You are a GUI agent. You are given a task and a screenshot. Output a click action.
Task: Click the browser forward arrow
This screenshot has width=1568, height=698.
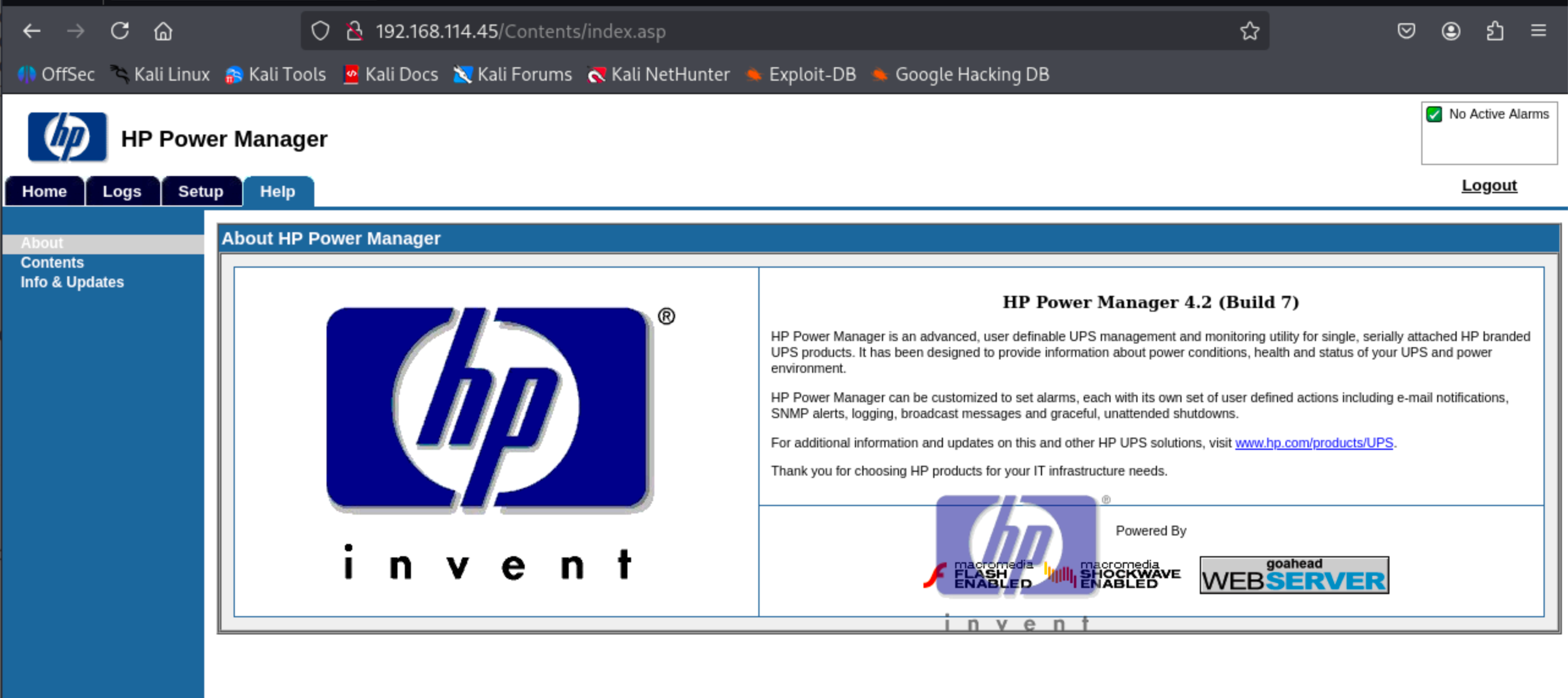pos(76,31)
